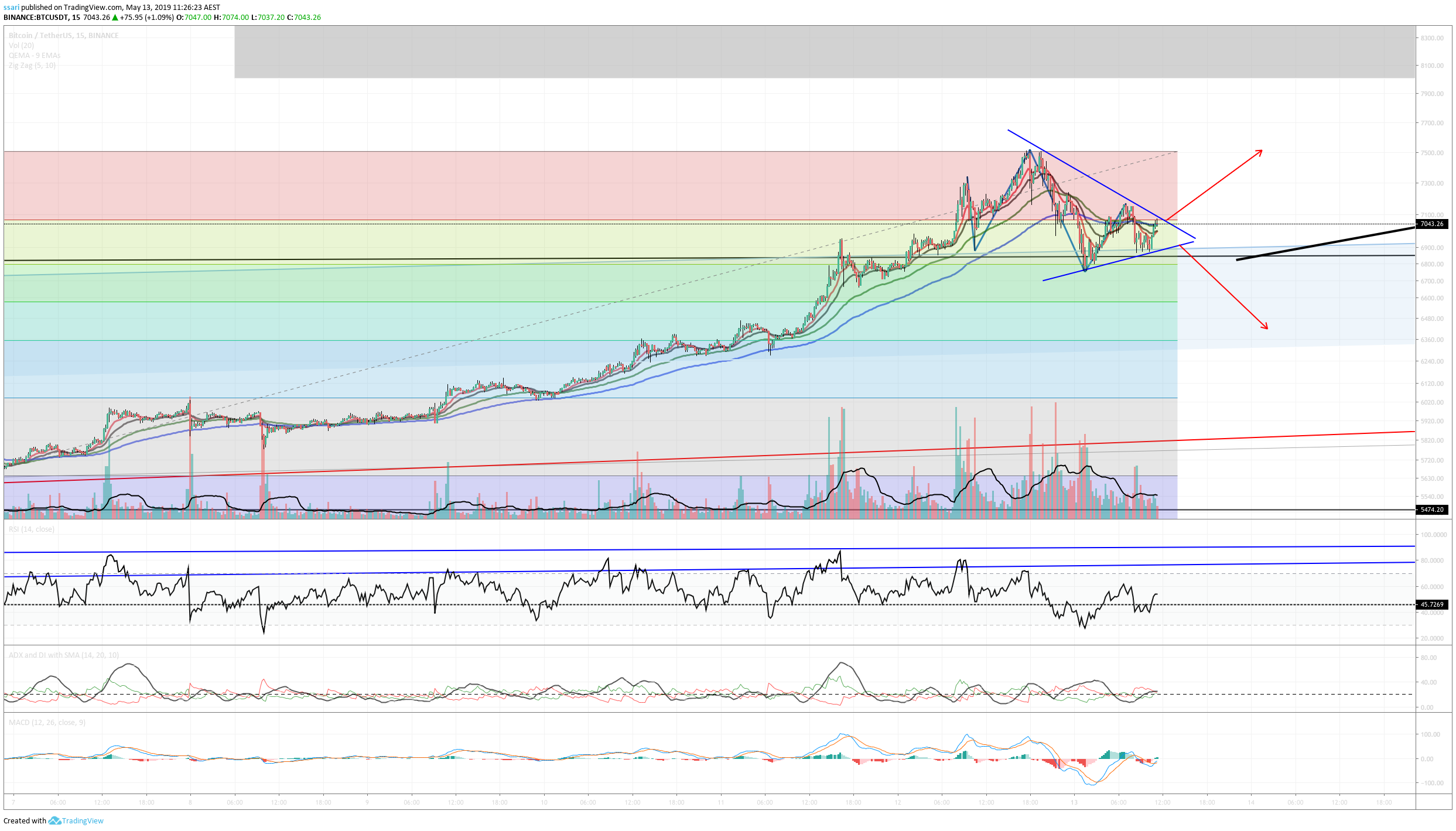This screenshot has height=831, width=1456.
Task: Select the Vol (20) indicator label
Action: (22, 46)
